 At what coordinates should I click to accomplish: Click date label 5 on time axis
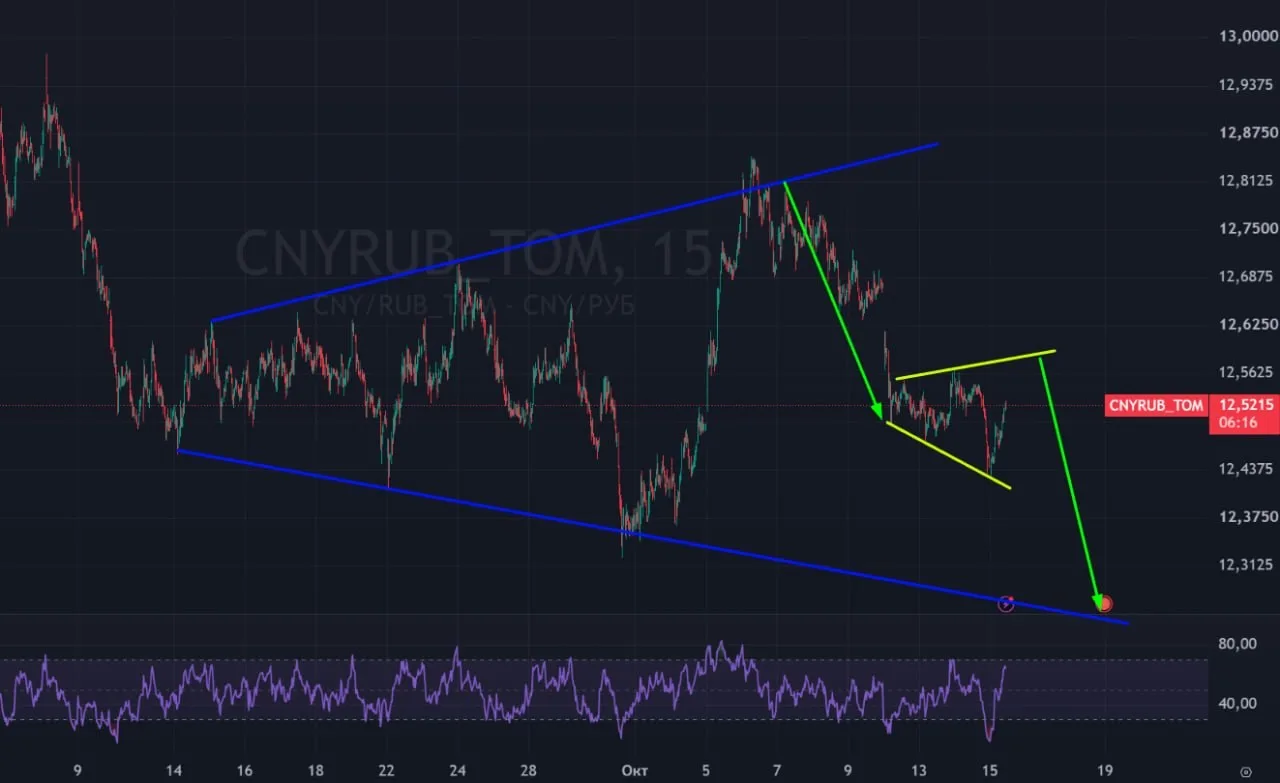tap(706, 771)
